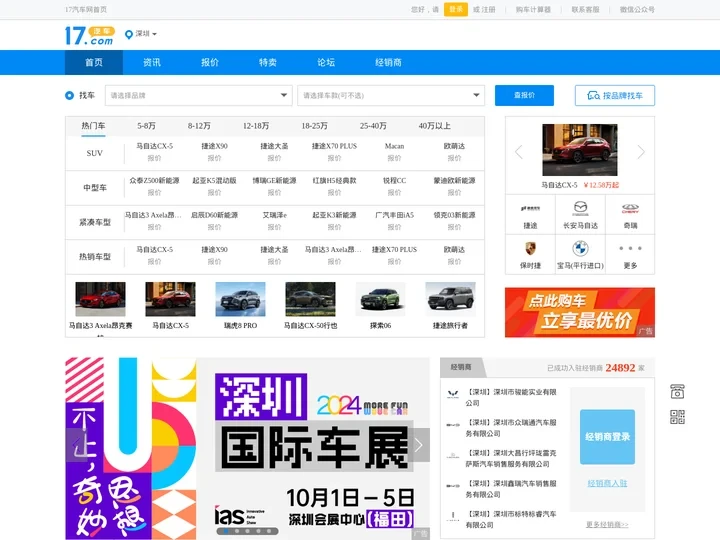This screenshot has width=720, height=540.
Task: Go to previous slide of auto show banner
Action: coord(76,444)
